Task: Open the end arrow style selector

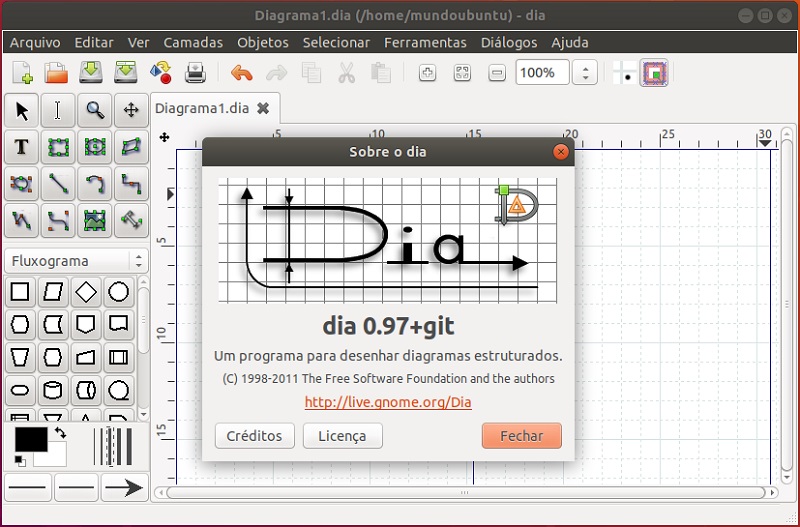Action: pyautogui.click(x=124, y=488)
